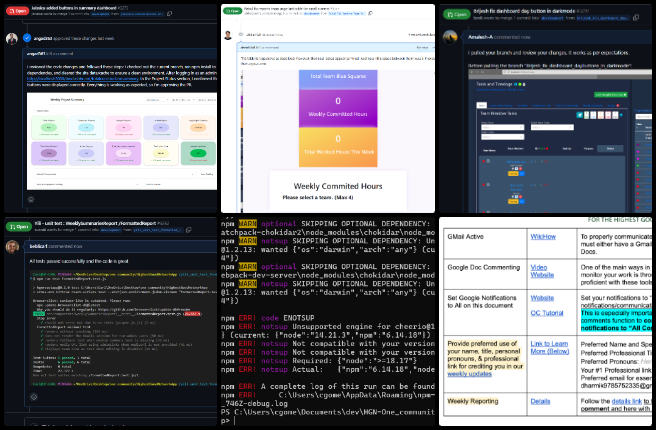Open reviewer avatar in summary dashboard PR
The image size is (656, 430).
pos(12,39)
